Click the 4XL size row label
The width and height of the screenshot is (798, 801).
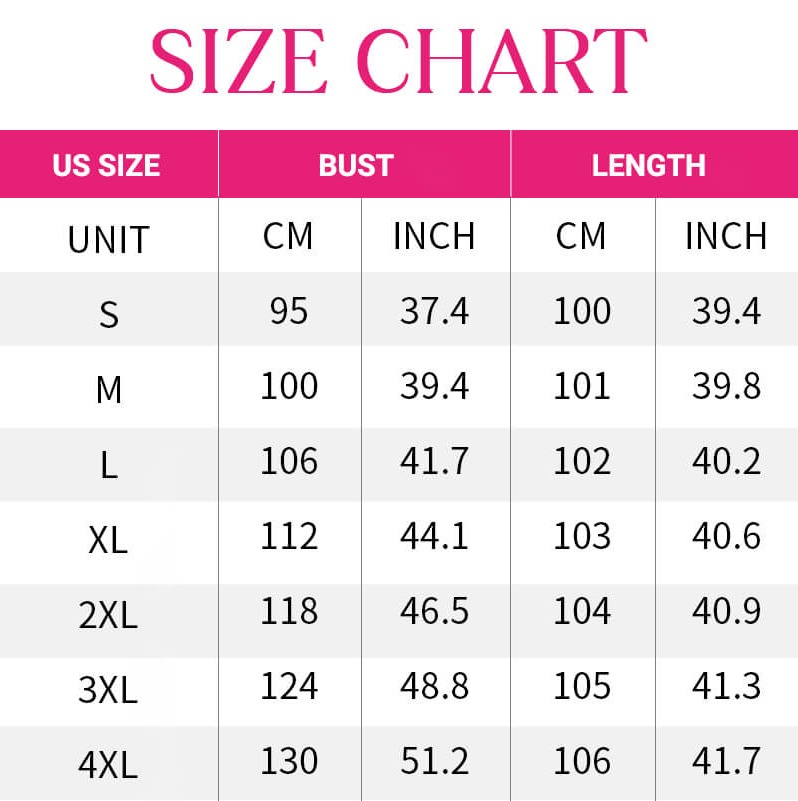(x=108, y=765)
